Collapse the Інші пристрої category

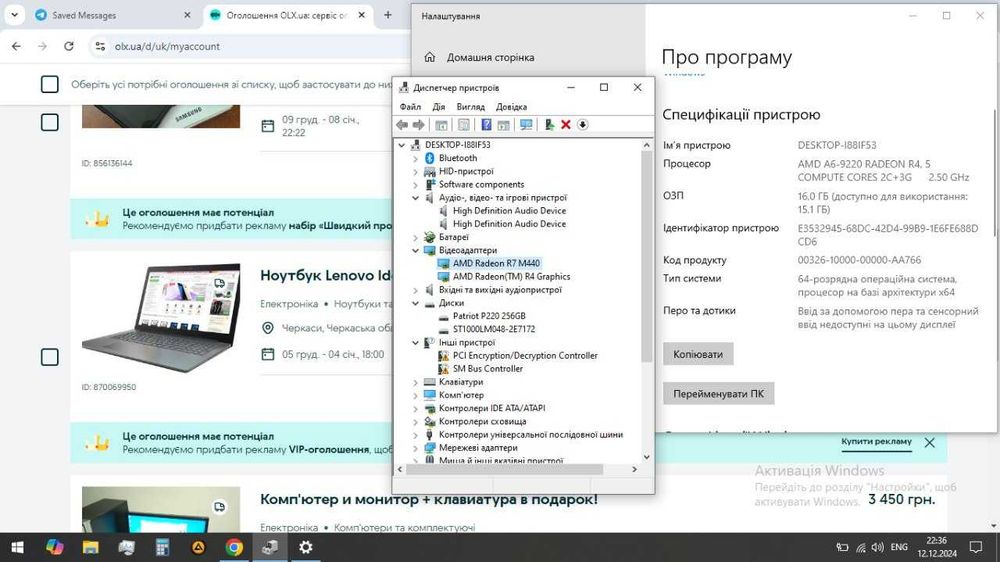click(416, 343)
